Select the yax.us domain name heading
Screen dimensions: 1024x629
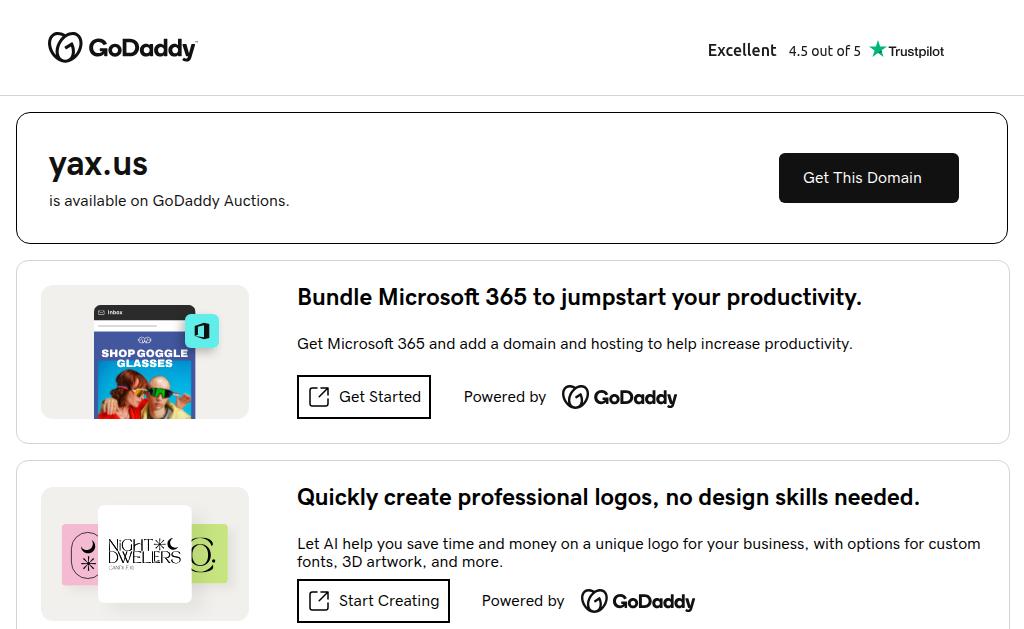pyautogui.click(x=98, y=164)
